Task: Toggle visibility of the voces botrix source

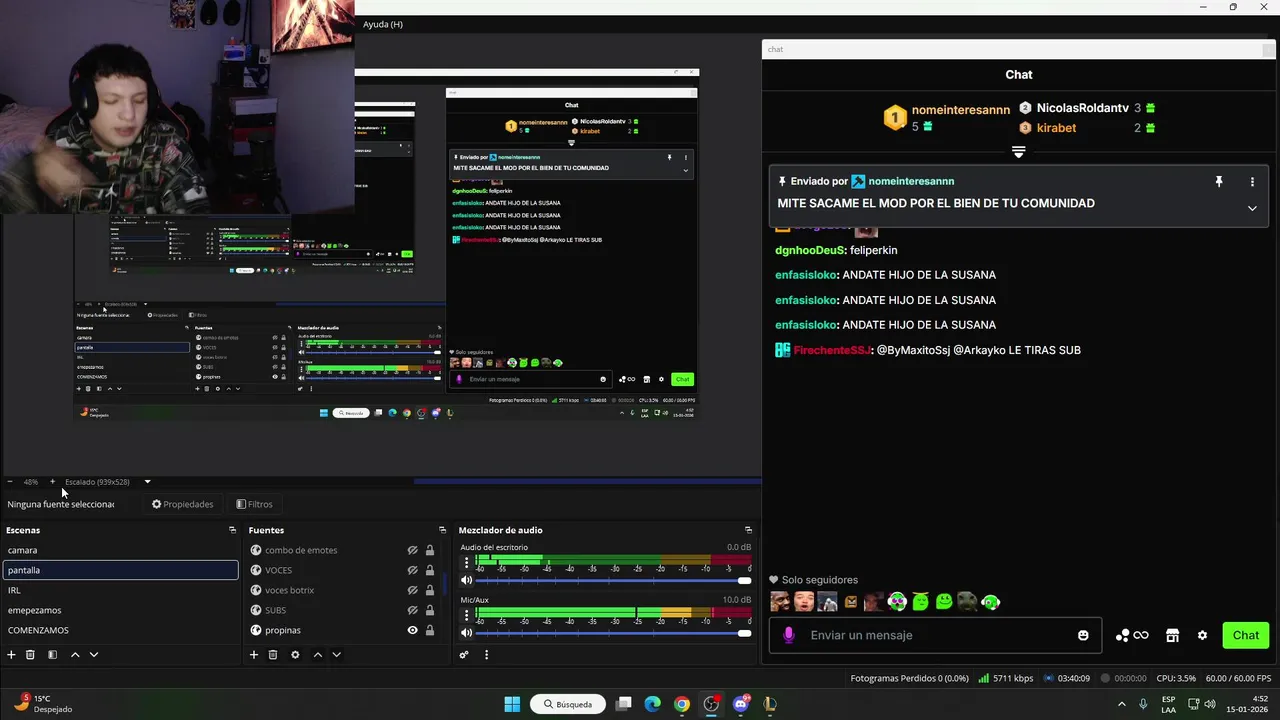Action: pos(412,590)
